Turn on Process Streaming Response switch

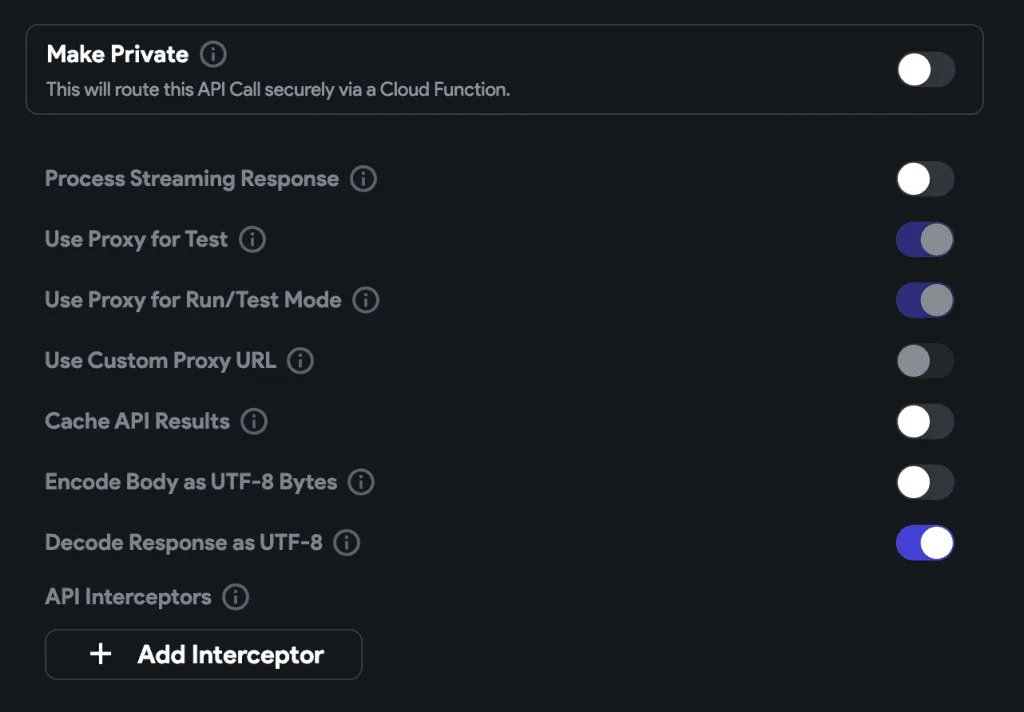coord(925,180)
